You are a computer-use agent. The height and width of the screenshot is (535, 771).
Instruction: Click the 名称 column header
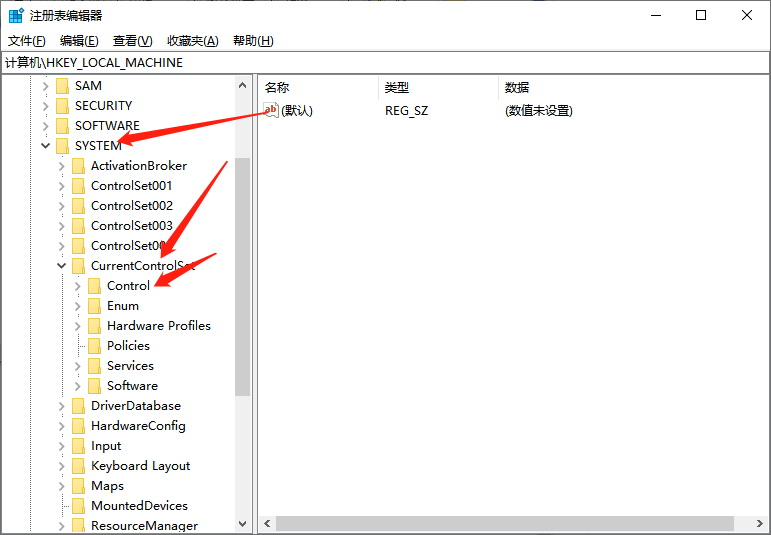tap(277, 88)
